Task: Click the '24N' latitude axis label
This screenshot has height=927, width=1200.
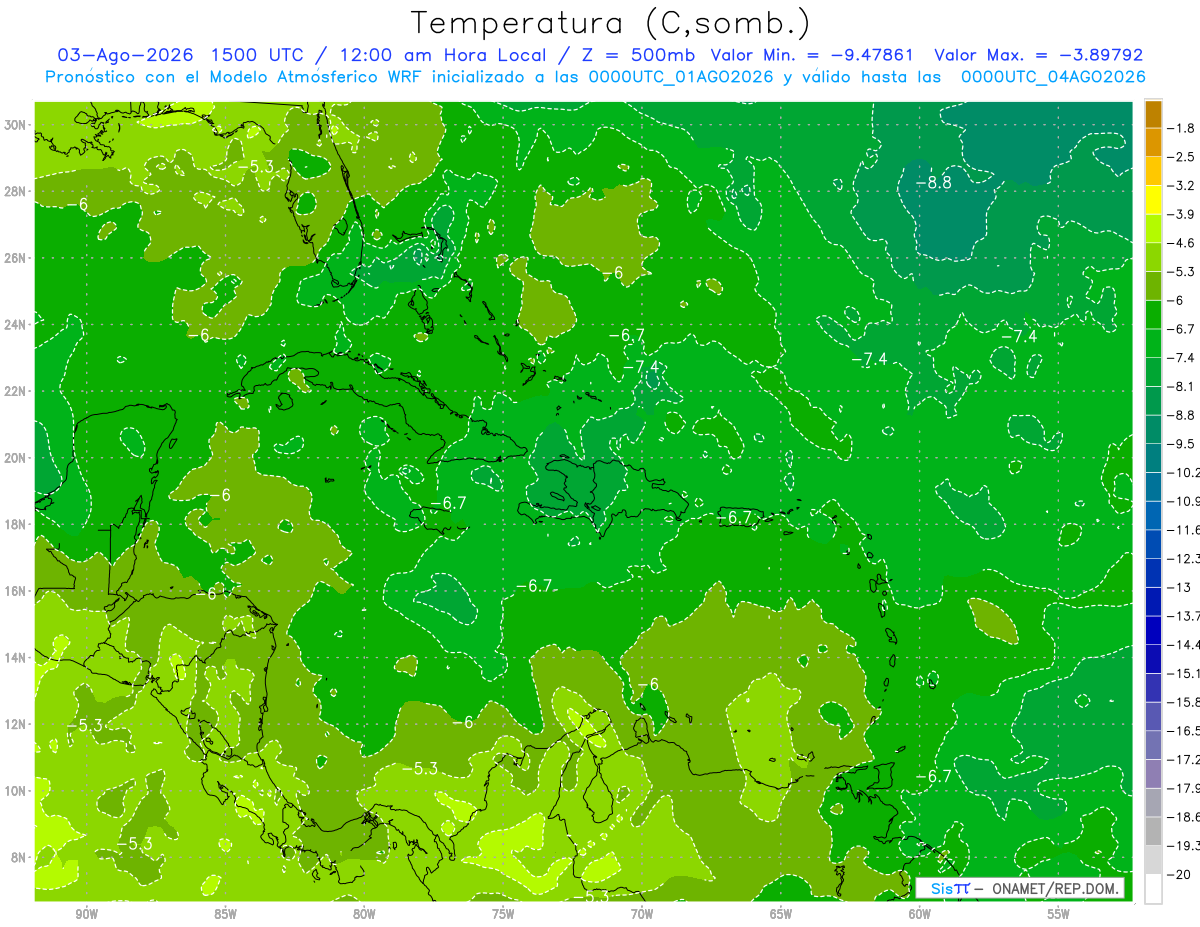Action: (x=17, y=325)
